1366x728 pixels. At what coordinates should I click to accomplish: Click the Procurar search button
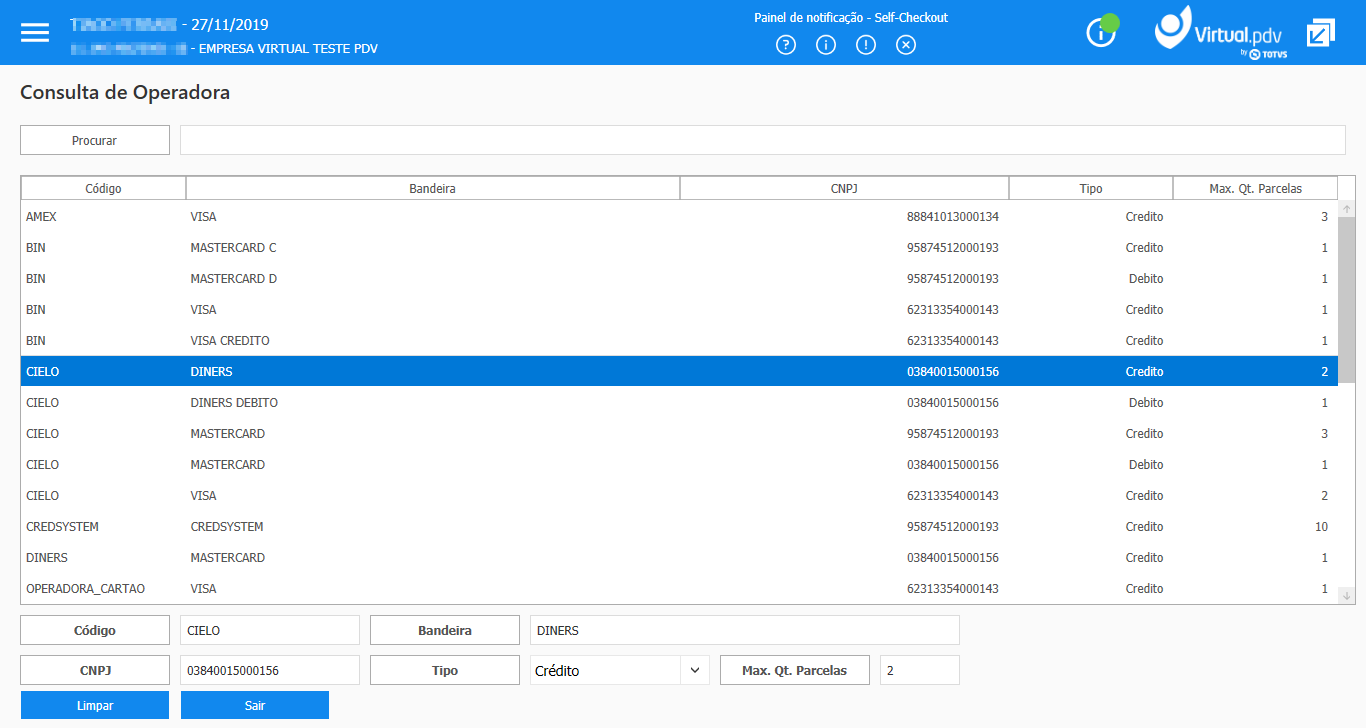pyautogui.click(x=95, y=140)
